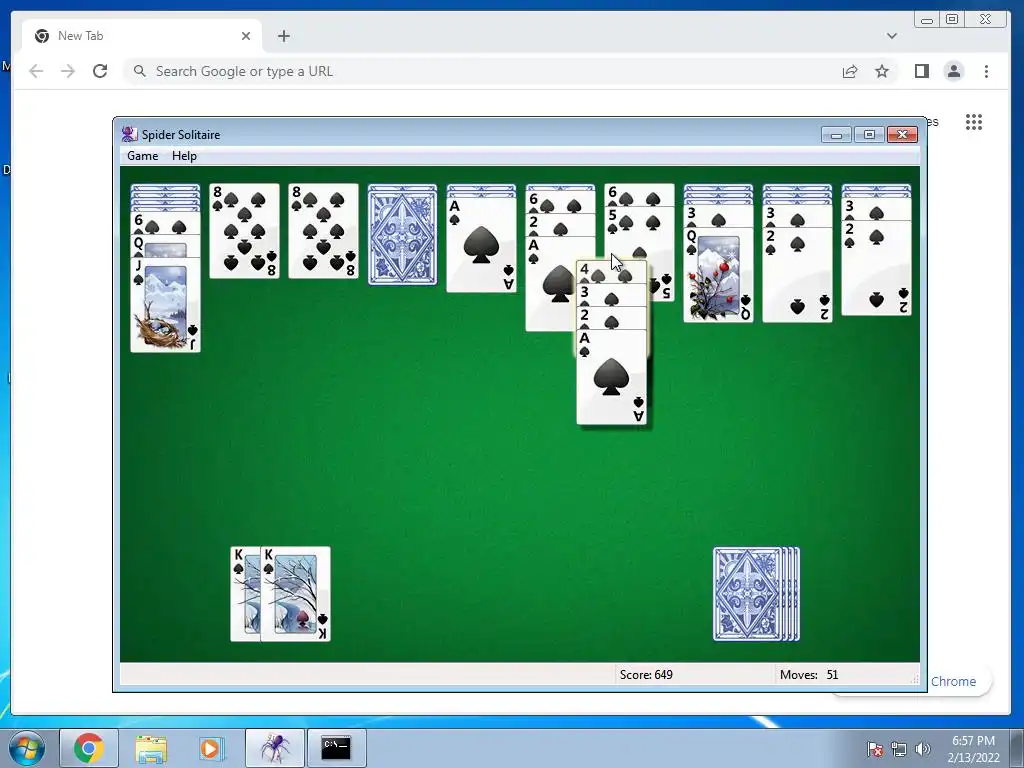Close the Spider Solitaire window

click(x=903, y=135)
